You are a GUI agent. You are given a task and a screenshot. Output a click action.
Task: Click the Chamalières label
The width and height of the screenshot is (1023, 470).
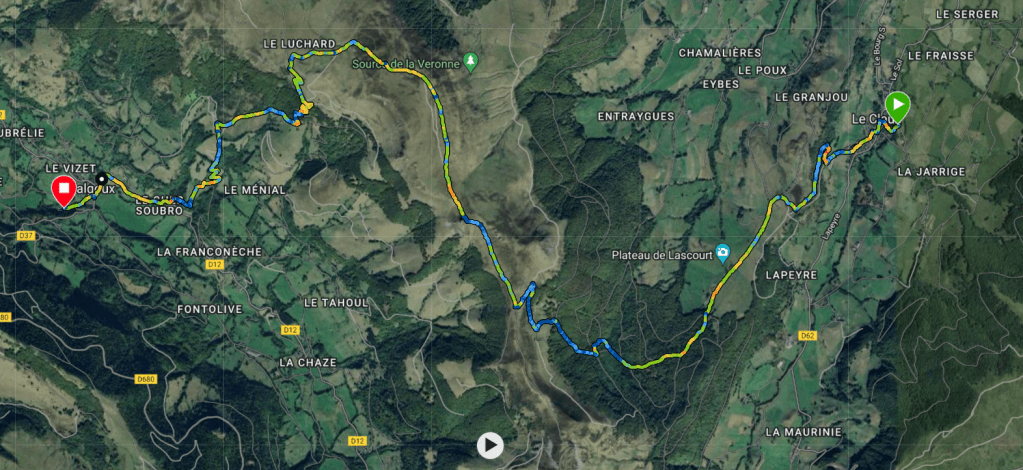(x=720, y=52)
